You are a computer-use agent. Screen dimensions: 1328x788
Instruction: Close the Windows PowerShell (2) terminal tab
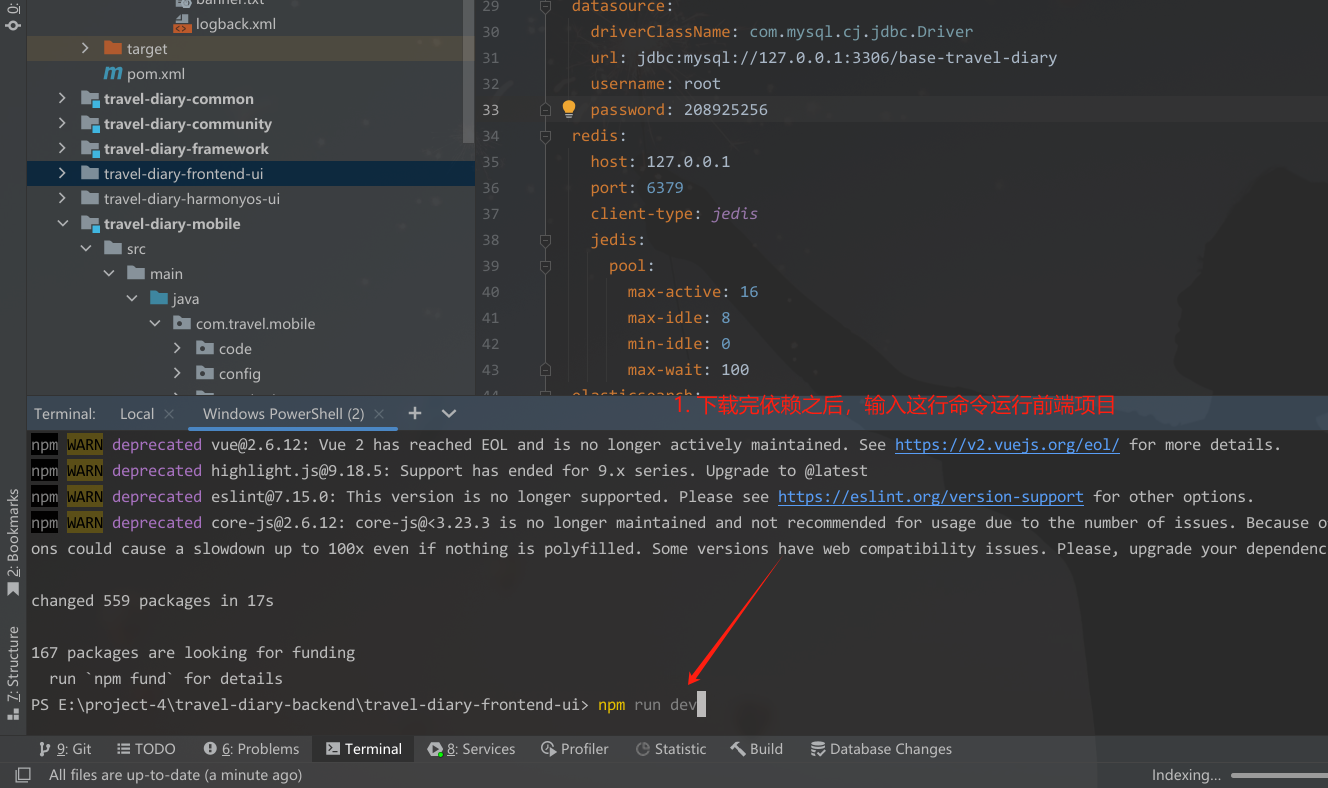pos(381,414)
